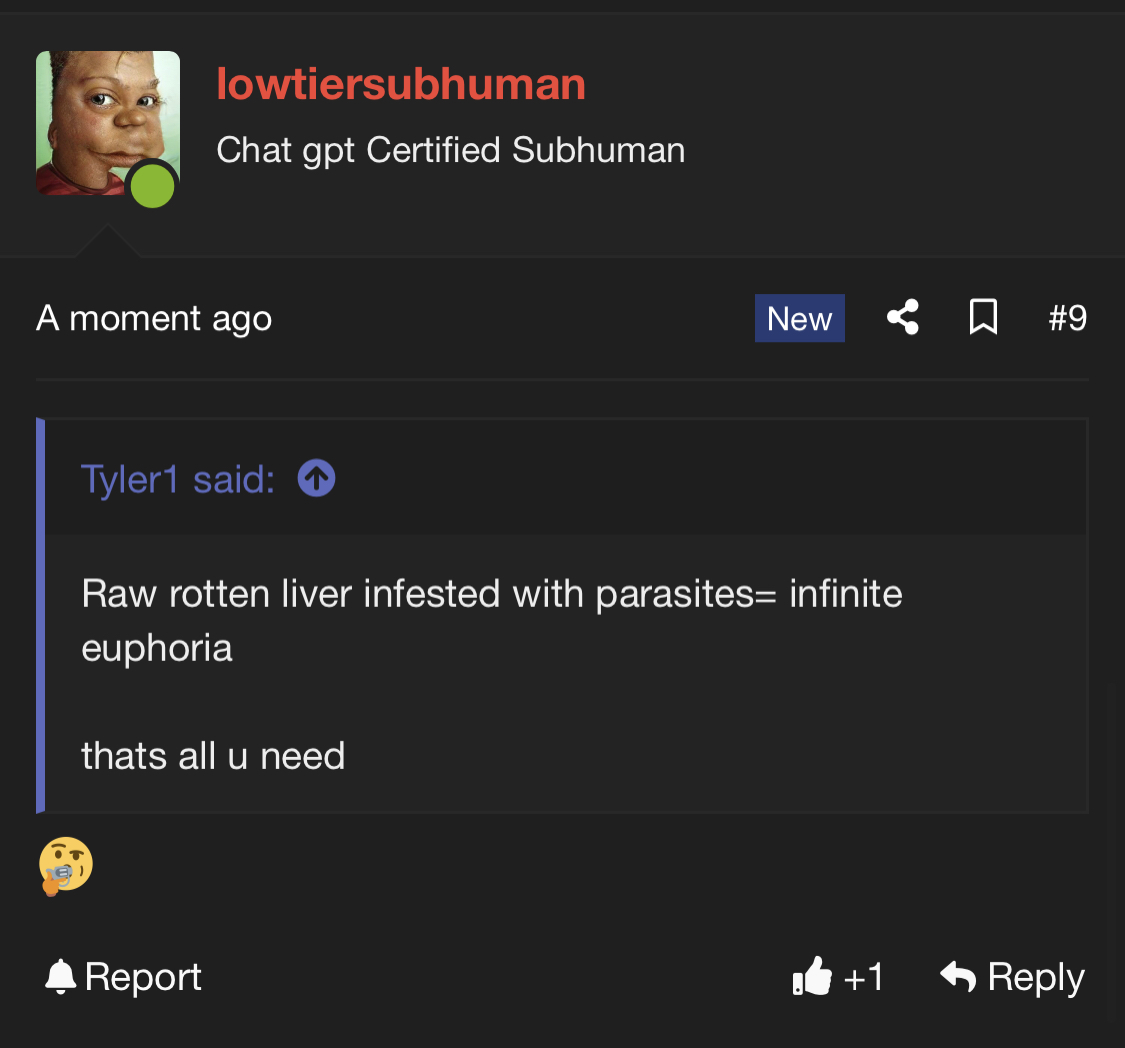This screenshot has height=1048, width=1125.
Task: Click the up-arrow icon beside Tyler1 said
Action: (x=316, y=480)
